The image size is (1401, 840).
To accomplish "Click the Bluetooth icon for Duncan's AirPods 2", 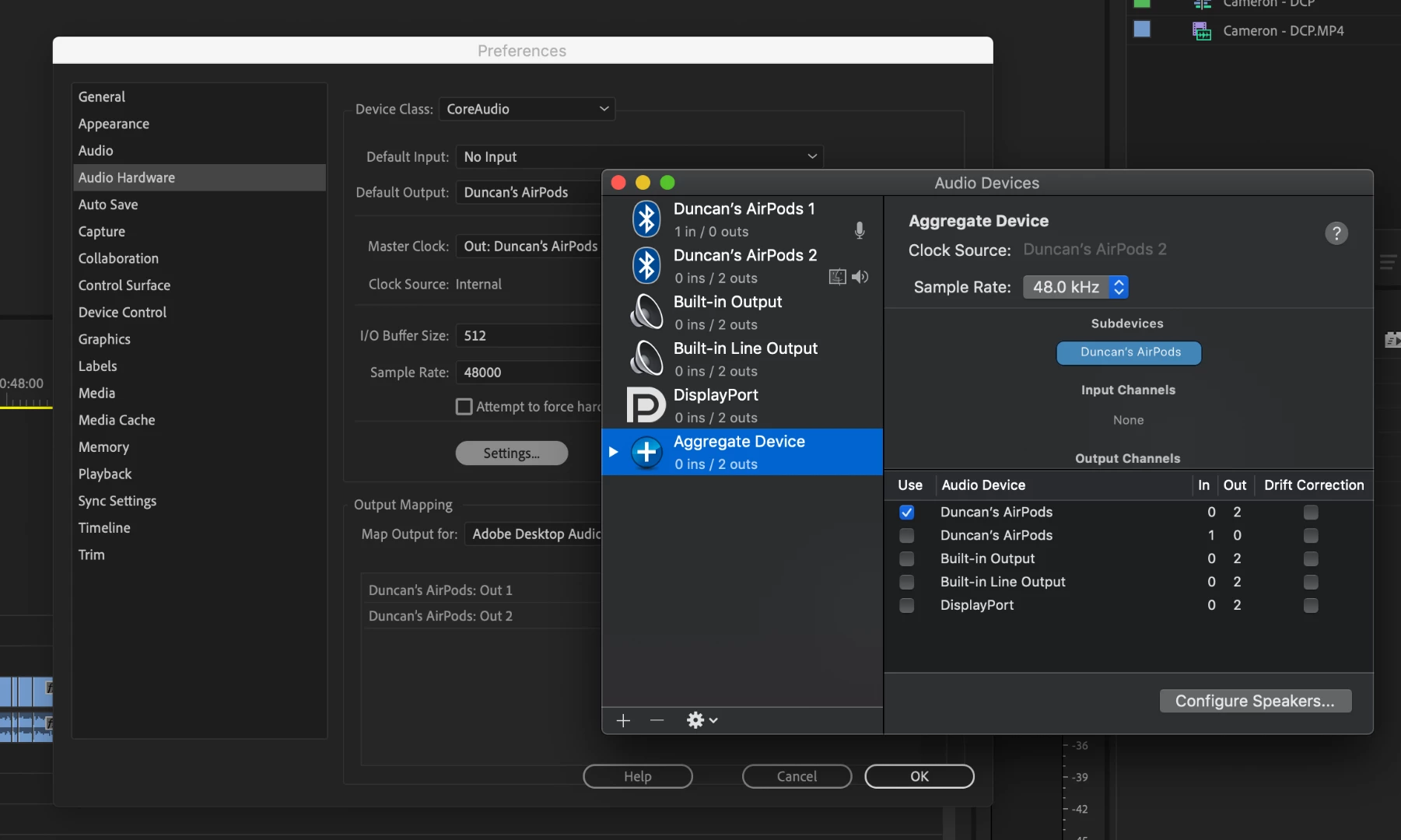I will click(x=646, y=266).
